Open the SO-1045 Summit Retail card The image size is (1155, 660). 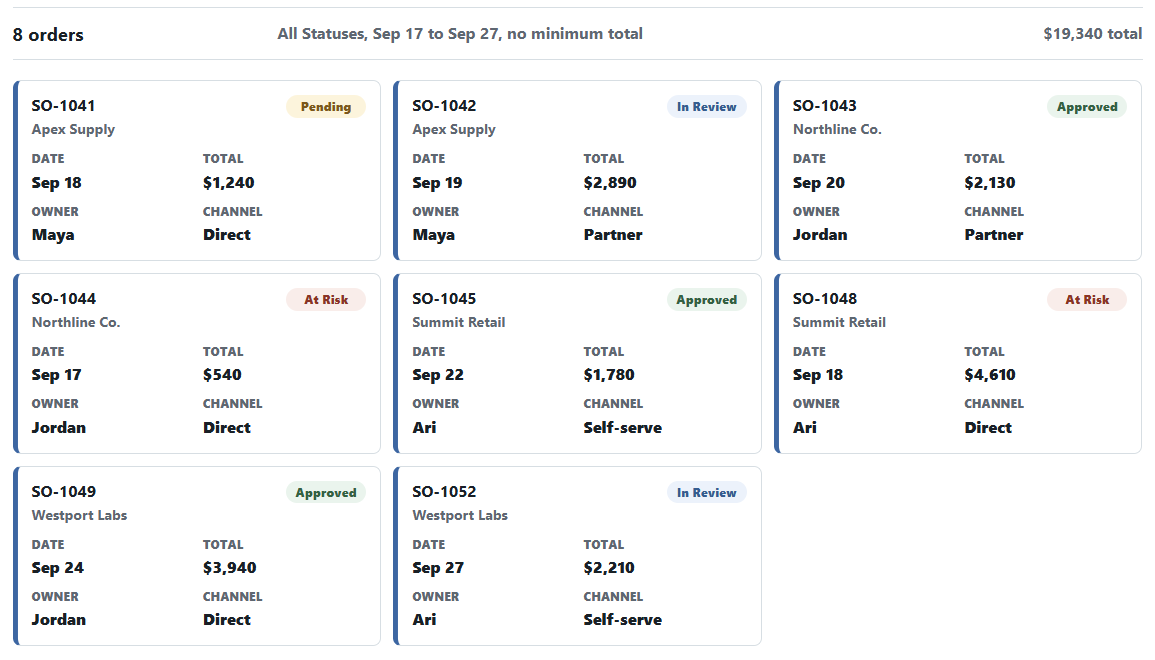[578, 363]
